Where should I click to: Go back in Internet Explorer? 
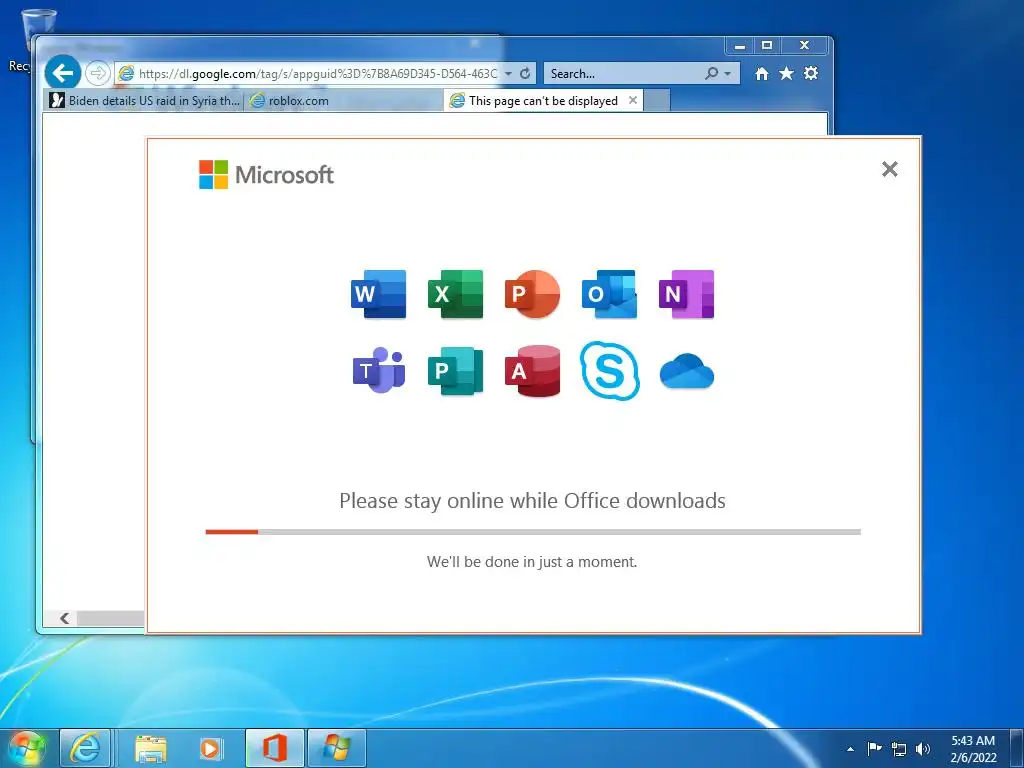63,72
